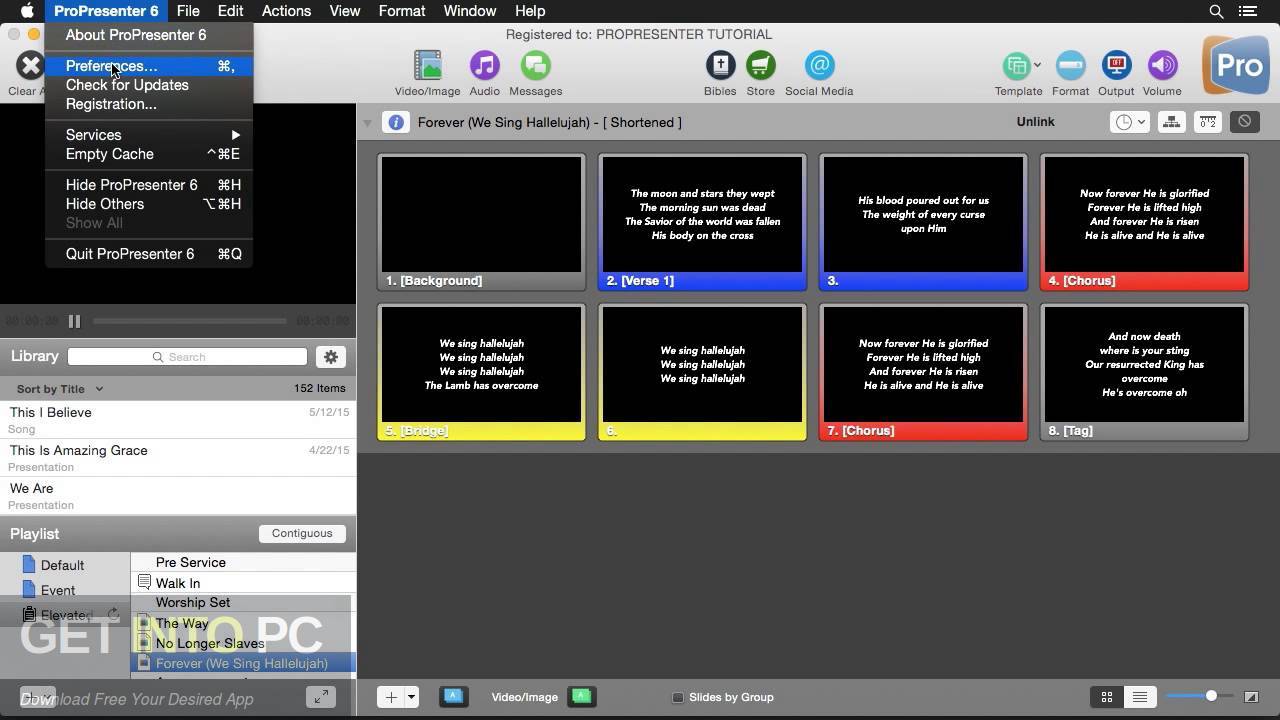
Task: Click the green Video/Image layer icon at bottom
Action: (581, 697)
